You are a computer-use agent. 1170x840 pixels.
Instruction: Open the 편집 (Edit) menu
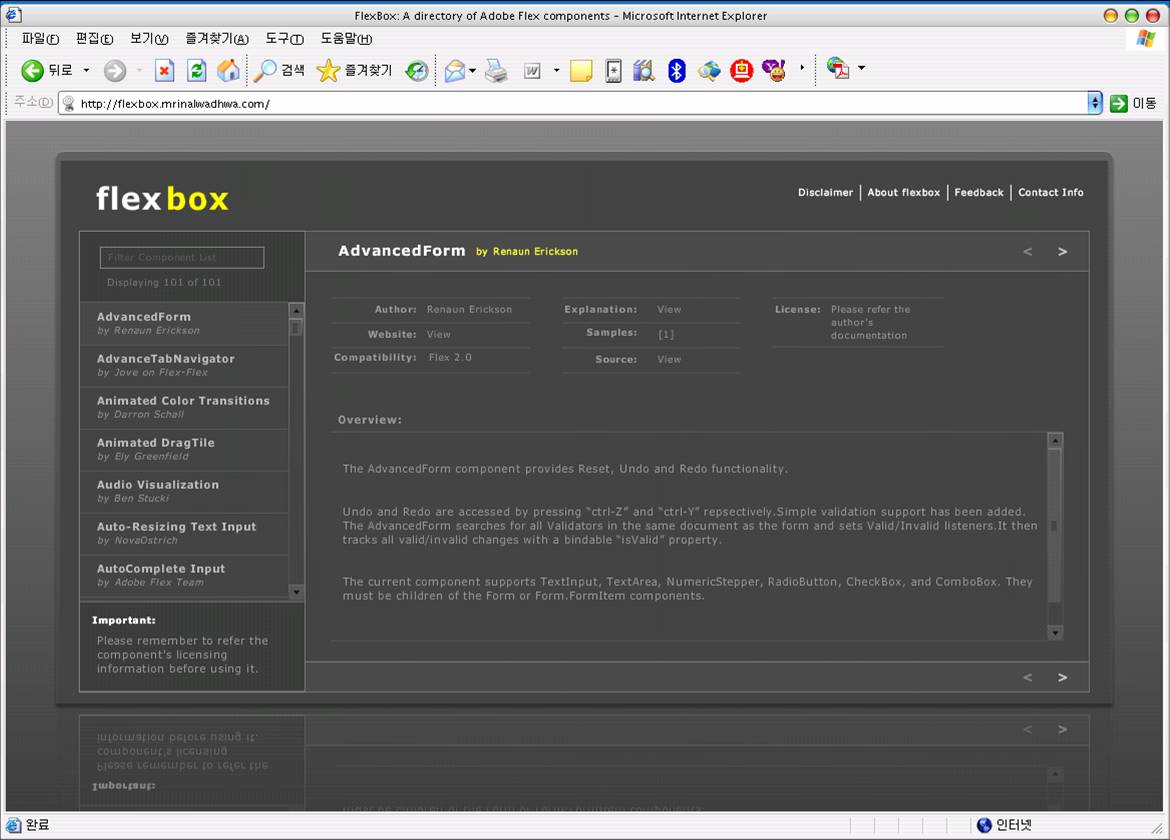click(x=95, y=39)
